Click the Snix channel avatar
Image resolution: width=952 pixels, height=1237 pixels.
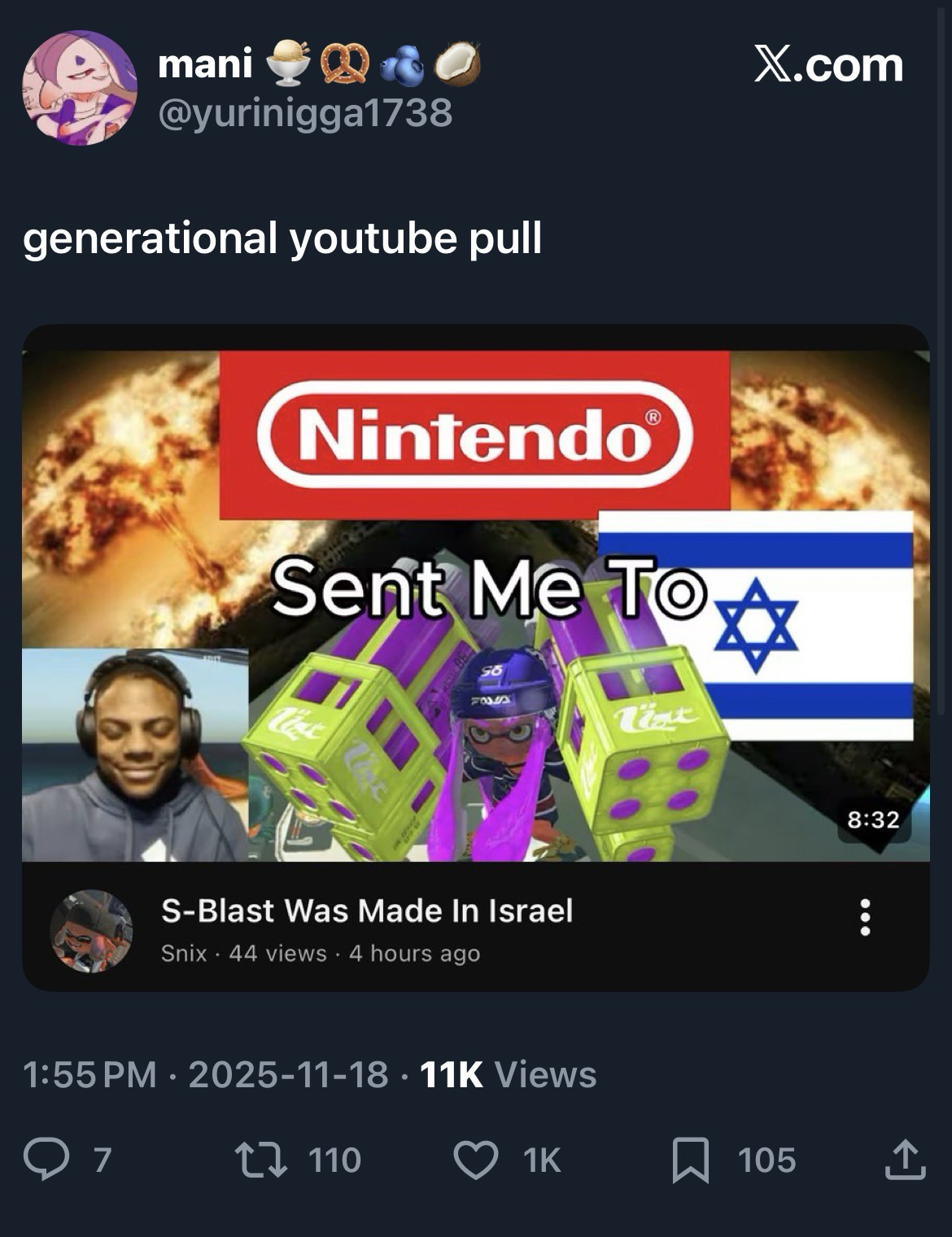point(91,930)
